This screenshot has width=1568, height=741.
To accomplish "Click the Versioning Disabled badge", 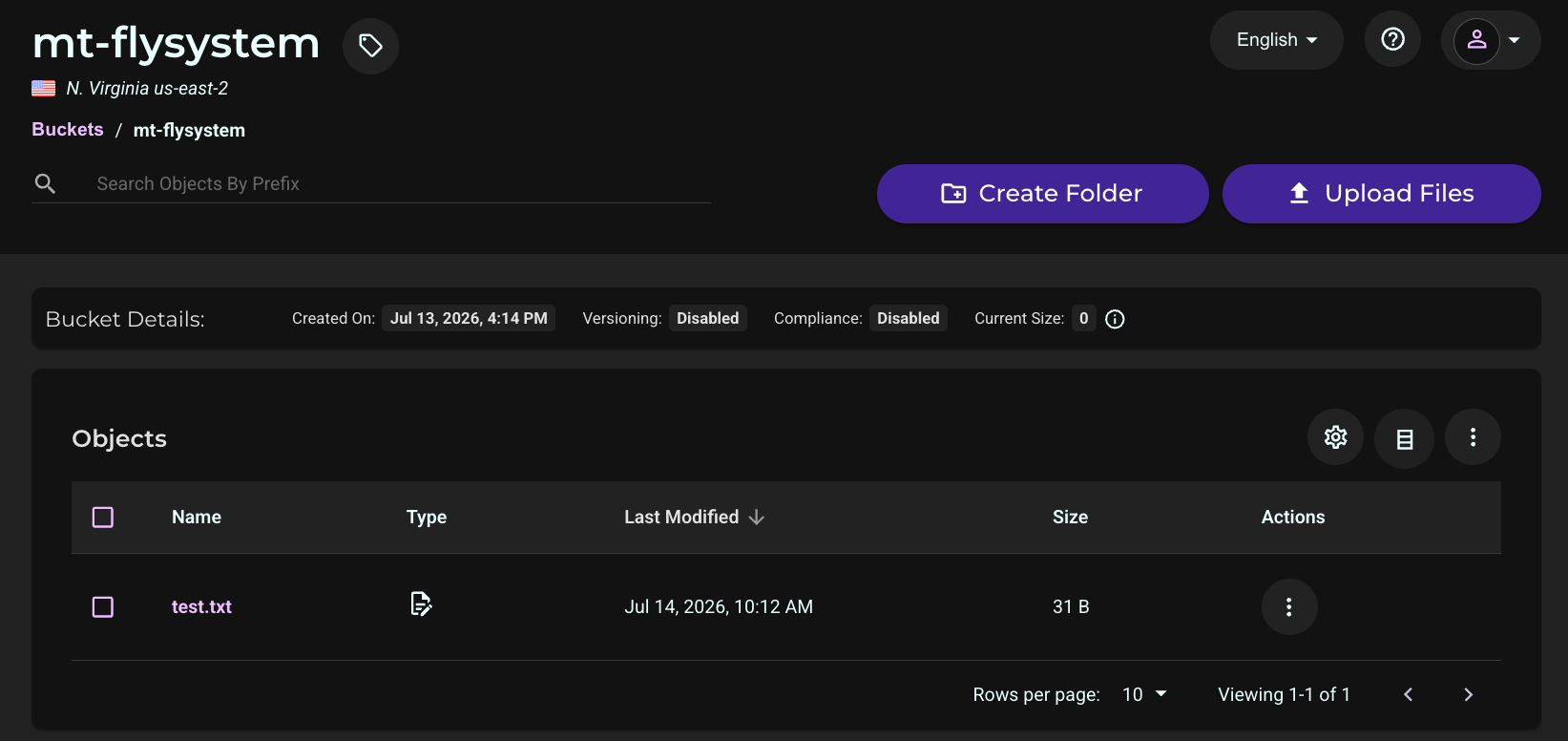I will (x=707, y=318).
